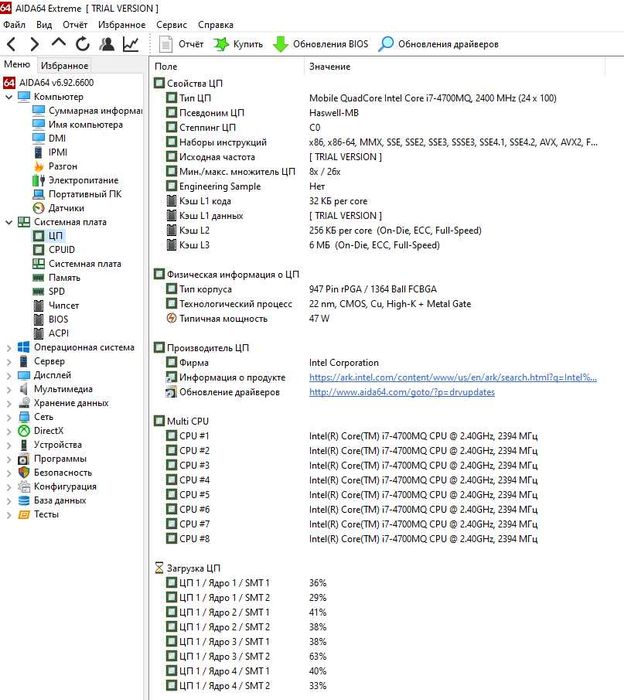Expand the Сервер tree node
Viewport: 624px width, 700px height.
8,362
